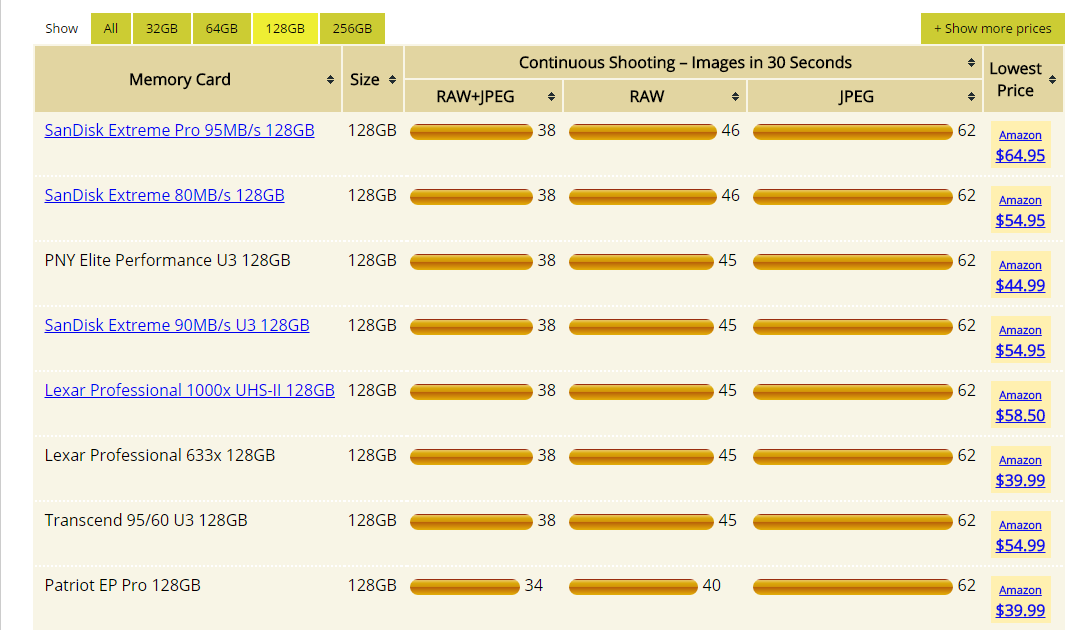Open SanDisk Extreme Pro 95MB/s 128GB link
Screen dimensions: 1081x630
tap(179, 130)
